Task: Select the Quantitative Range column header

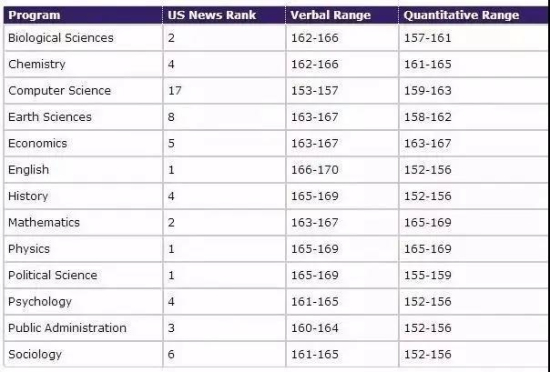Action: pos(461,15)
